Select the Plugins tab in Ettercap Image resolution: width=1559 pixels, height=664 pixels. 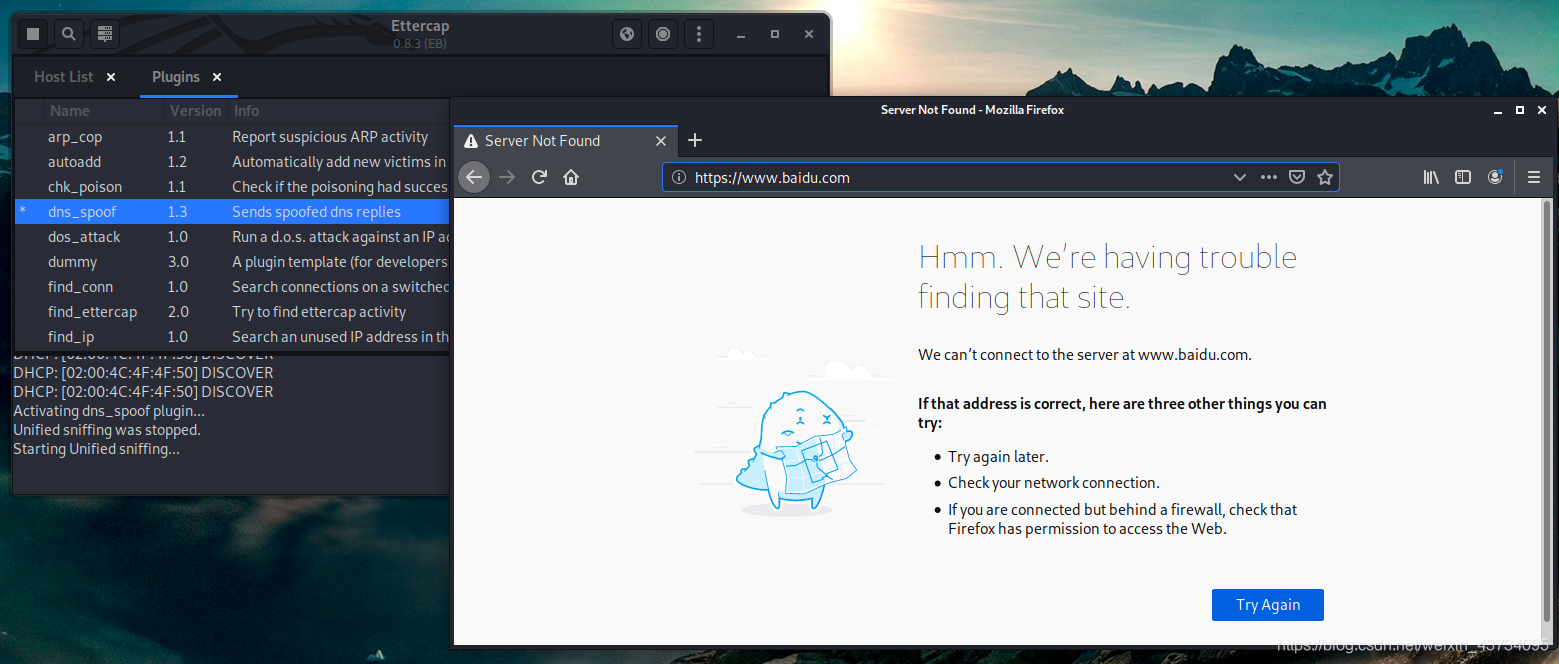176,77
